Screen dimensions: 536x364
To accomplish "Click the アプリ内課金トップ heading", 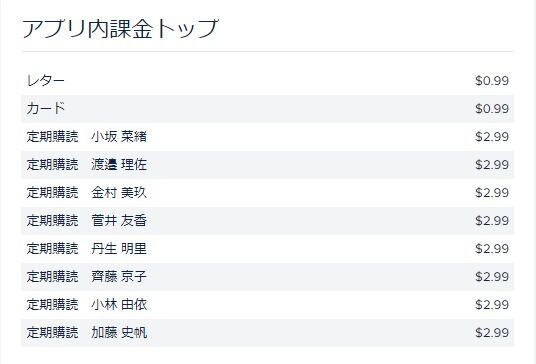I will pyautogui.click(x=120, y=29).
